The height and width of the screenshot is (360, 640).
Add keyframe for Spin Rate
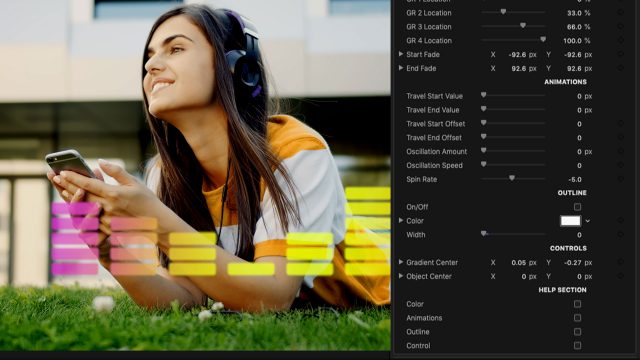pyautogui.click(x=620, y=180)
